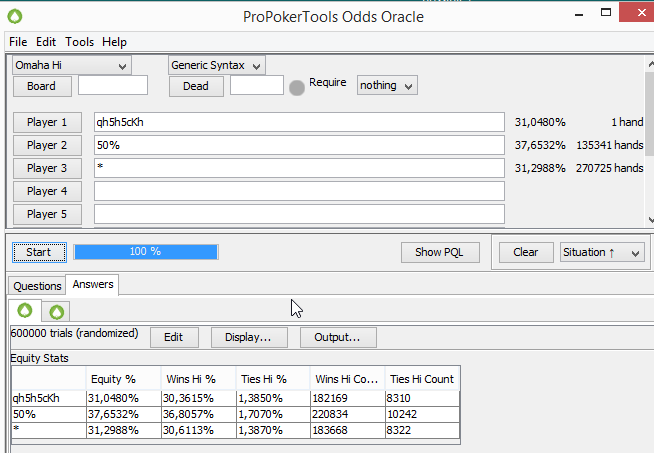Open the File menu

tap(18, 42)
